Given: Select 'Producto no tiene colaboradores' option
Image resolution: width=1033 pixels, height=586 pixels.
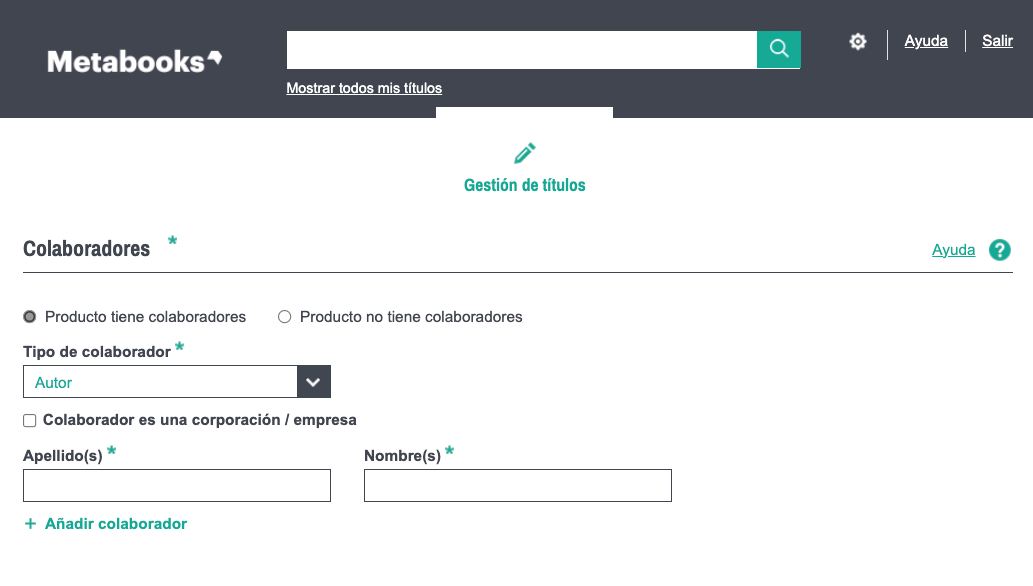Looking at the screenshot, I should tap(285, 317).
